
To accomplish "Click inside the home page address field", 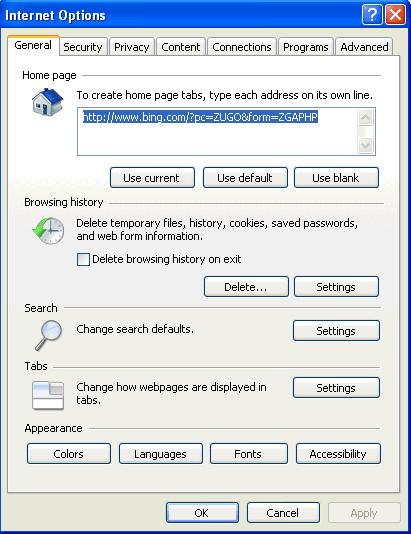I will [218, 132].
